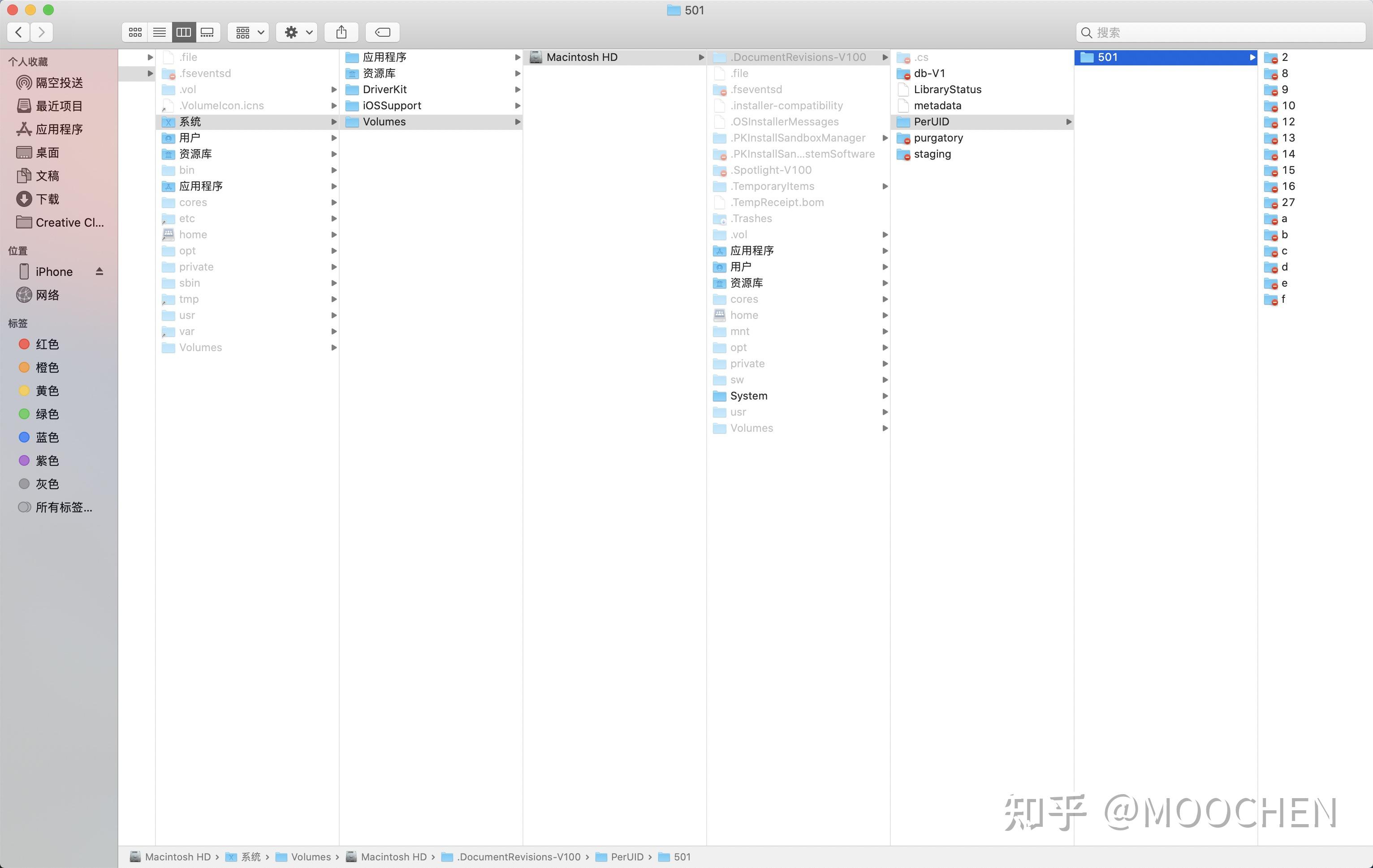Open the gear action dropdown menu
This screenshot has width=1373, height=868.
click(298, 33)
